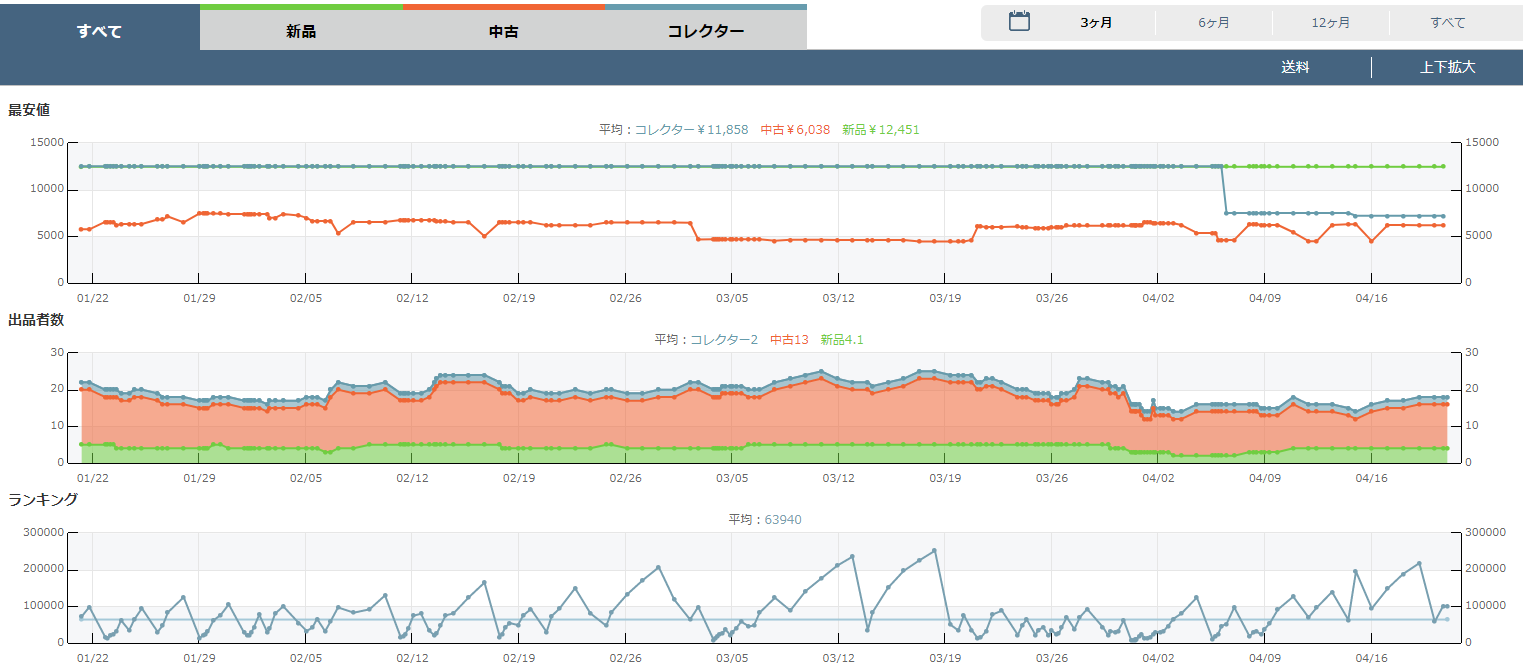Click the highest ranking peak near 03/19
This screenshot has width=1523, height=672.
click(x=934, y=550)
